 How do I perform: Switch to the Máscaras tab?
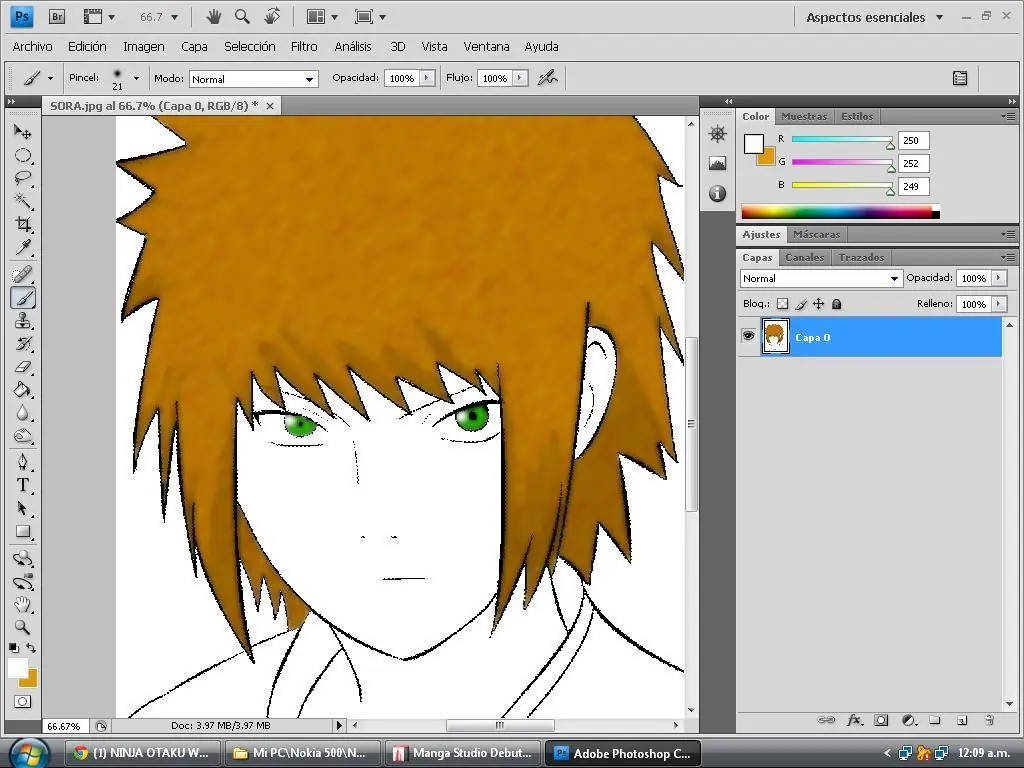816,234
